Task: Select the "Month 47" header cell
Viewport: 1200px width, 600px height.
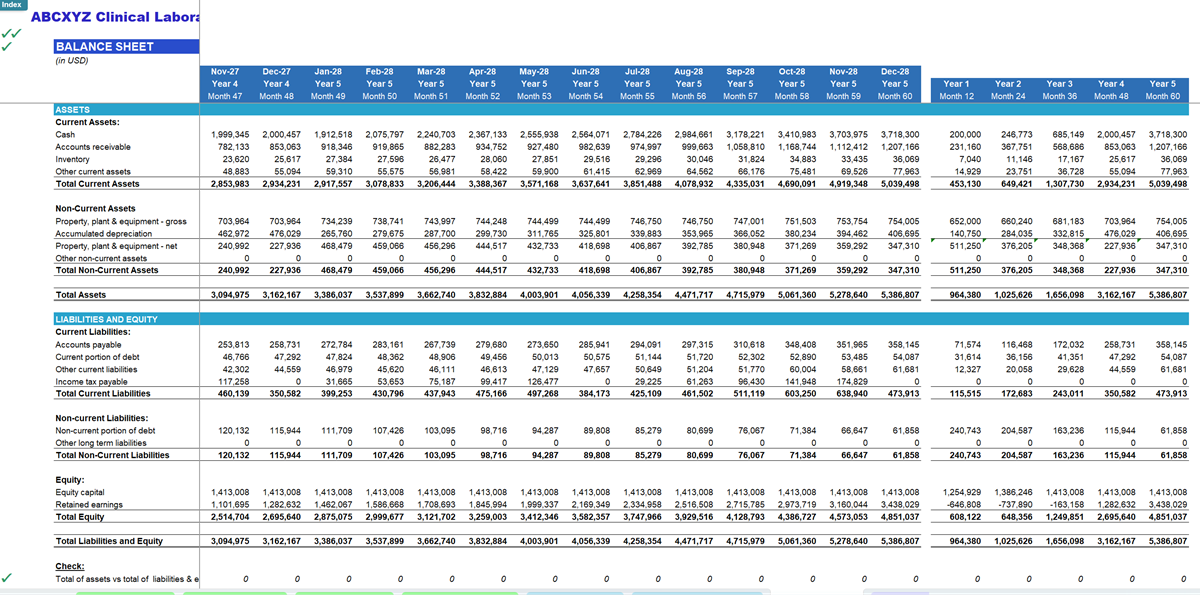Action: pos(226,96)
